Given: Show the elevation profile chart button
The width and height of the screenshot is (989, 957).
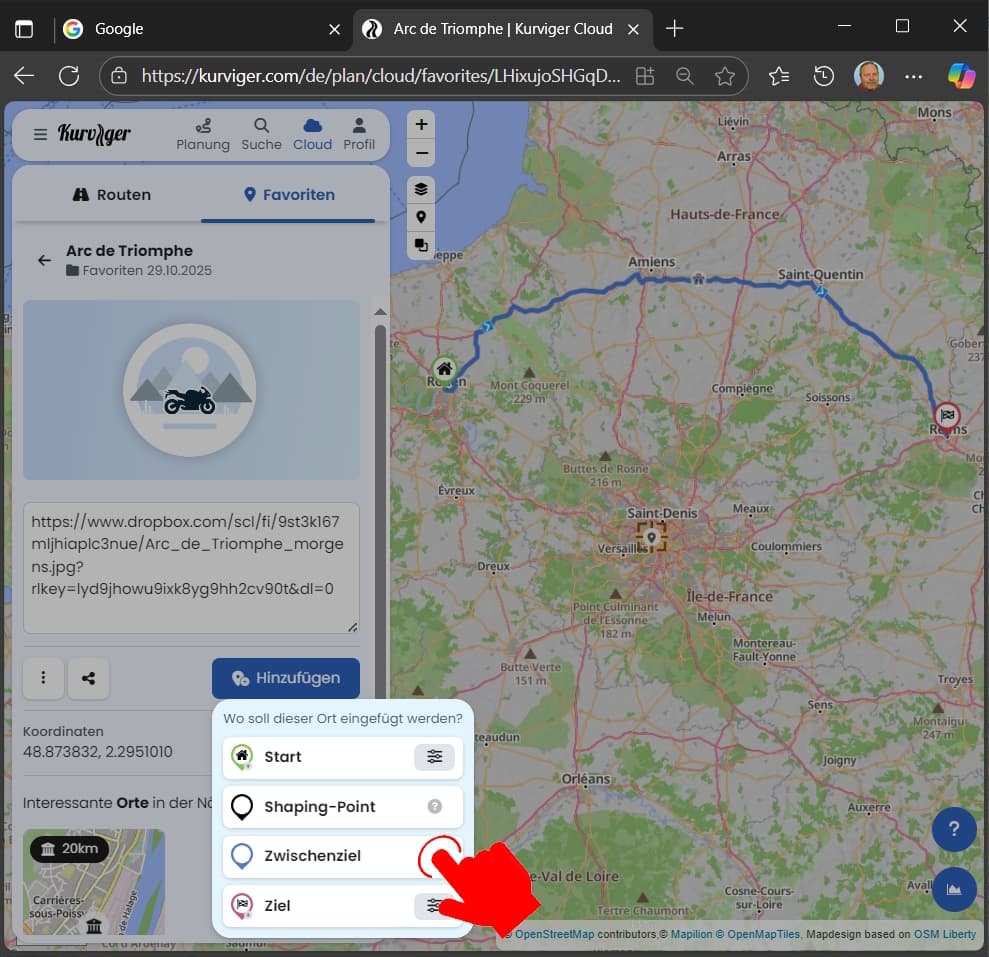Looking at the screenshot, I should pyautogui.click(x=953, y=888).
